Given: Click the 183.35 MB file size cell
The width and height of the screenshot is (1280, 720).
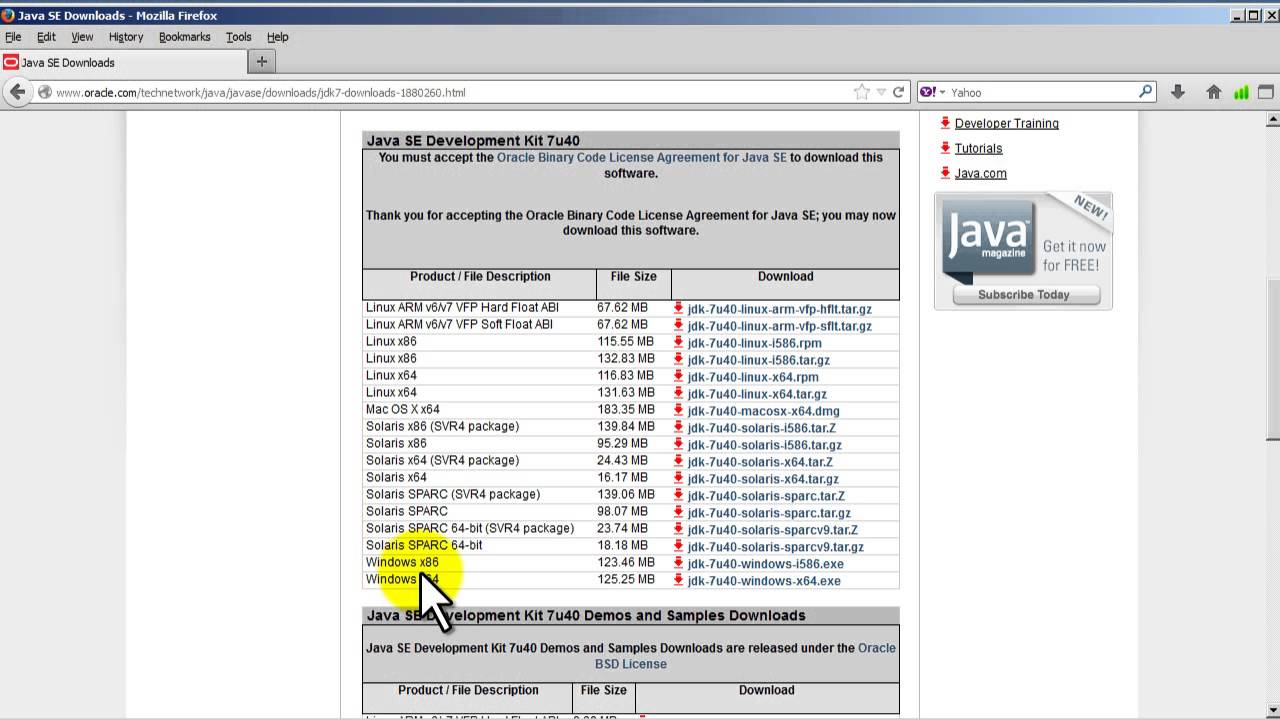Looking at the screenshot, I should 625,409.
